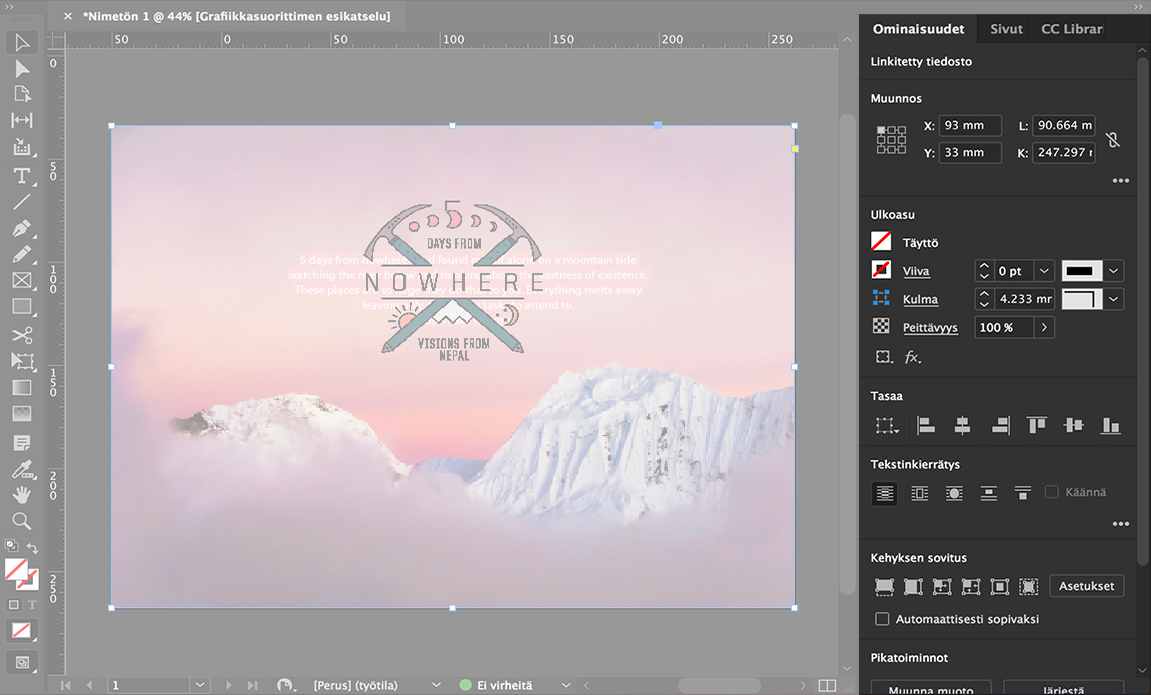Image resolution: width=1151 pixels, height=695 pixels.
Task: Select the Rectangle Frame tool
Action: pos(21,281)
